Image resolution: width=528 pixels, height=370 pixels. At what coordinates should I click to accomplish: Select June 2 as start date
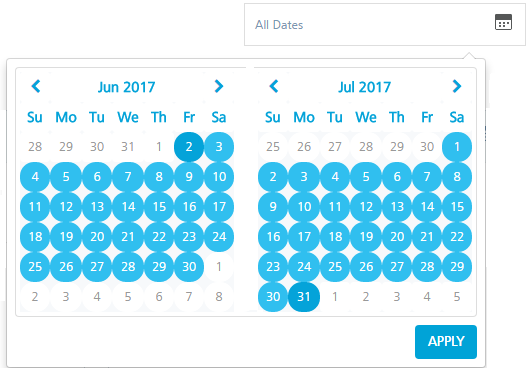[189, 147]
